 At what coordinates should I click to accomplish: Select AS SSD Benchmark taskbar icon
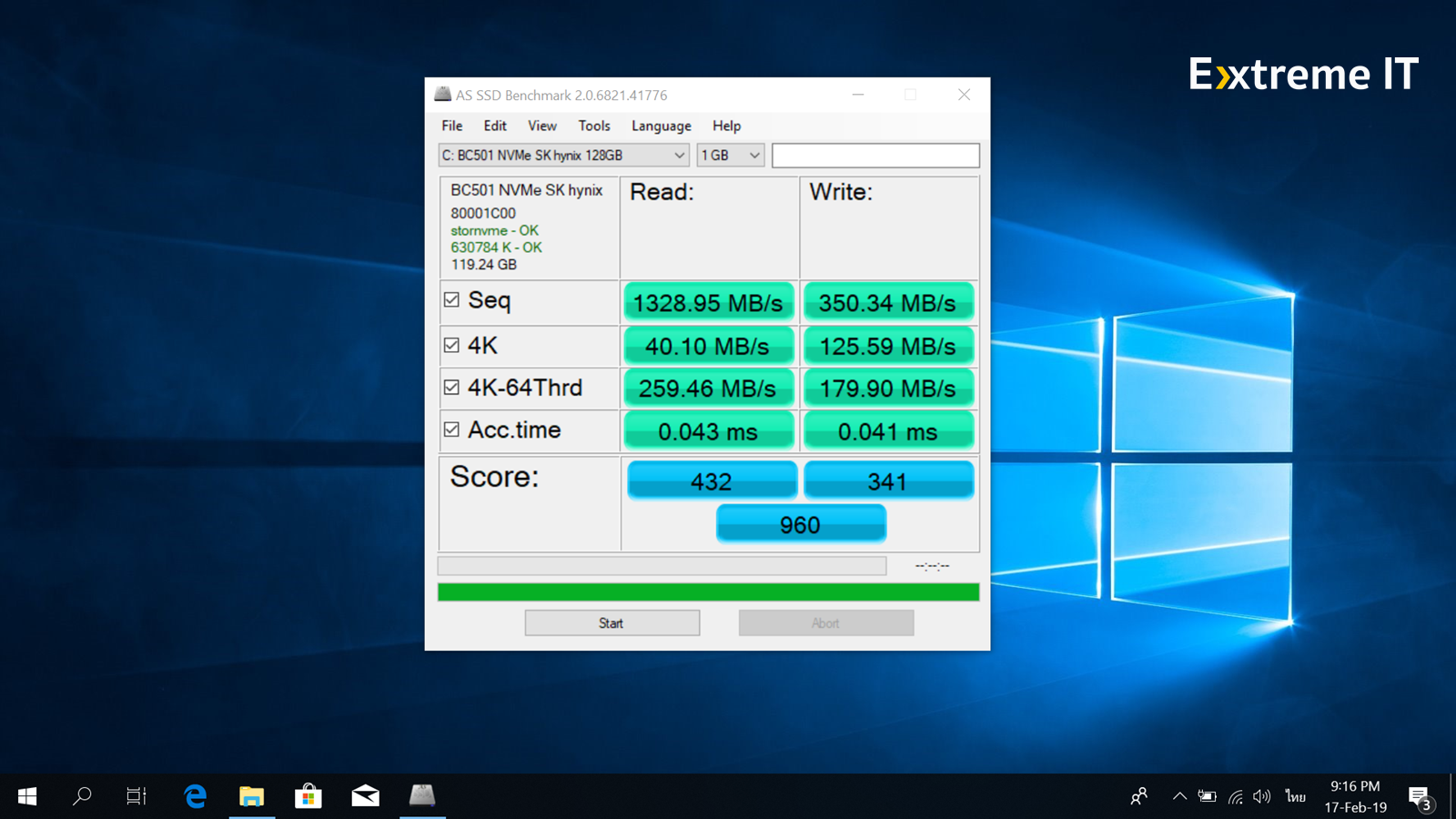422,796
